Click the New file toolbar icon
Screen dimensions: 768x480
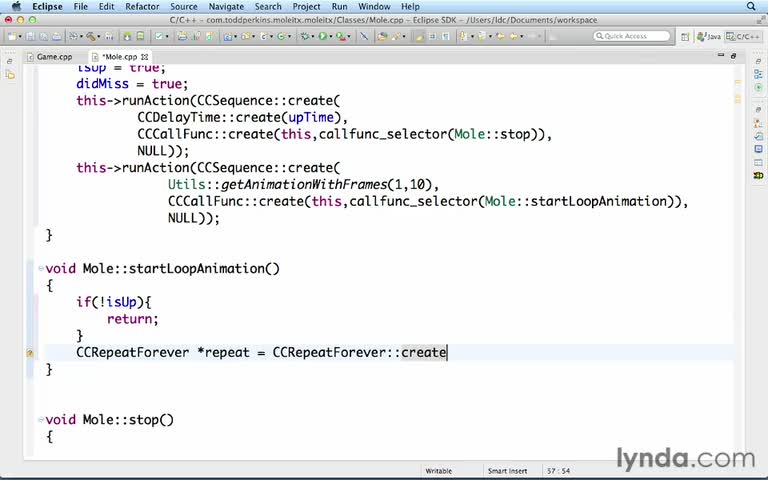[11, 37]
